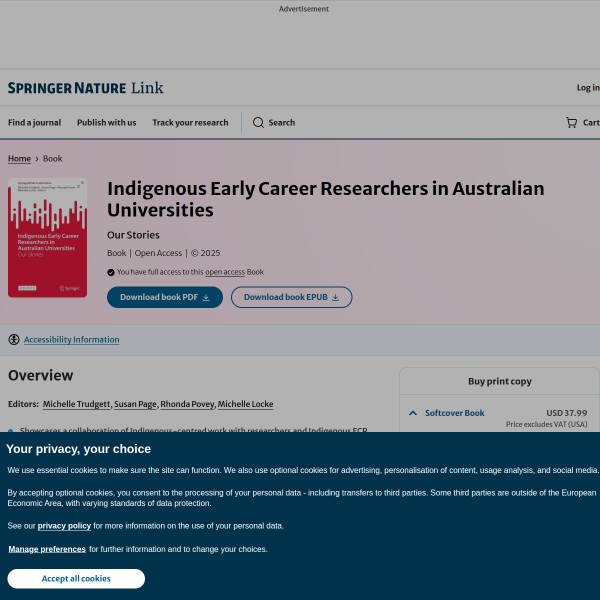Open the Find a journal menu
The image size is (600, 600).
[34, 123]
